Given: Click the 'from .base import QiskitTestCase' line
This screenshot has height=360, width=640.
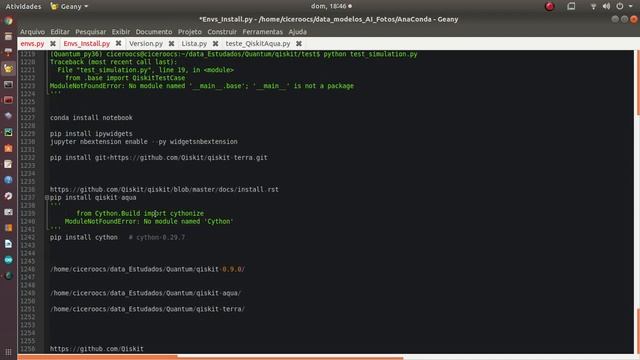Looking at the screenshot, I should pos(125,78).
